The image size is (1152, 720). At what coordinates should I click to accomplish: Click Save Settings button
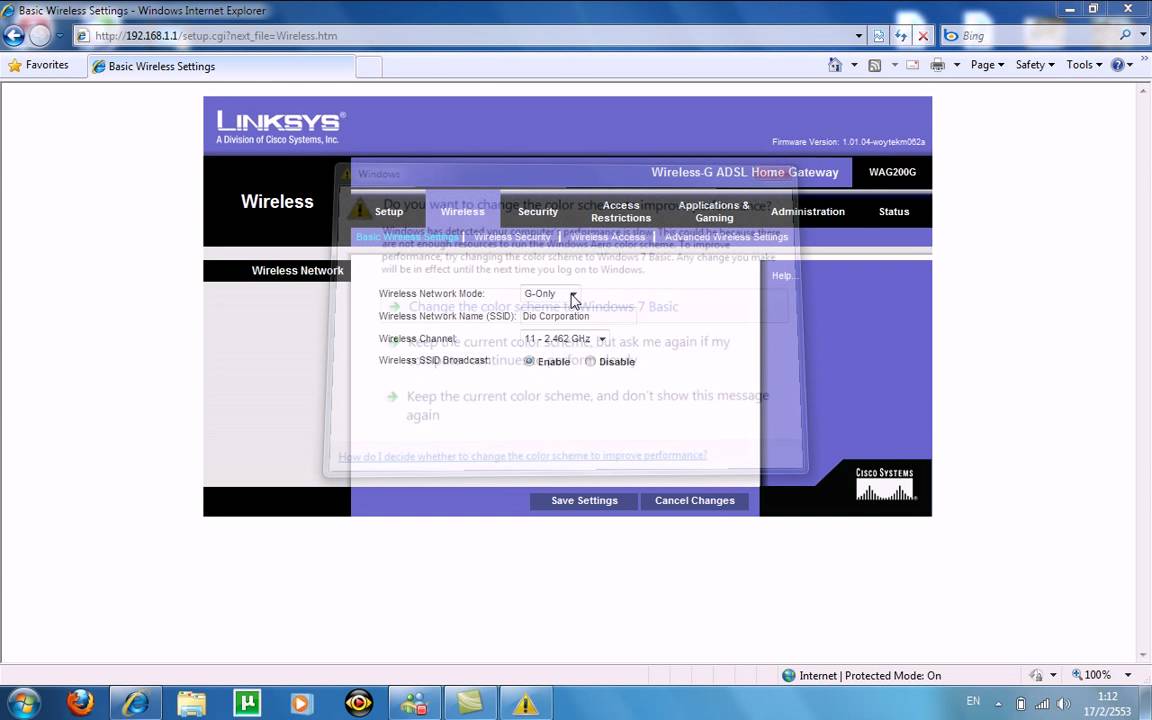(x=584, y=500)
